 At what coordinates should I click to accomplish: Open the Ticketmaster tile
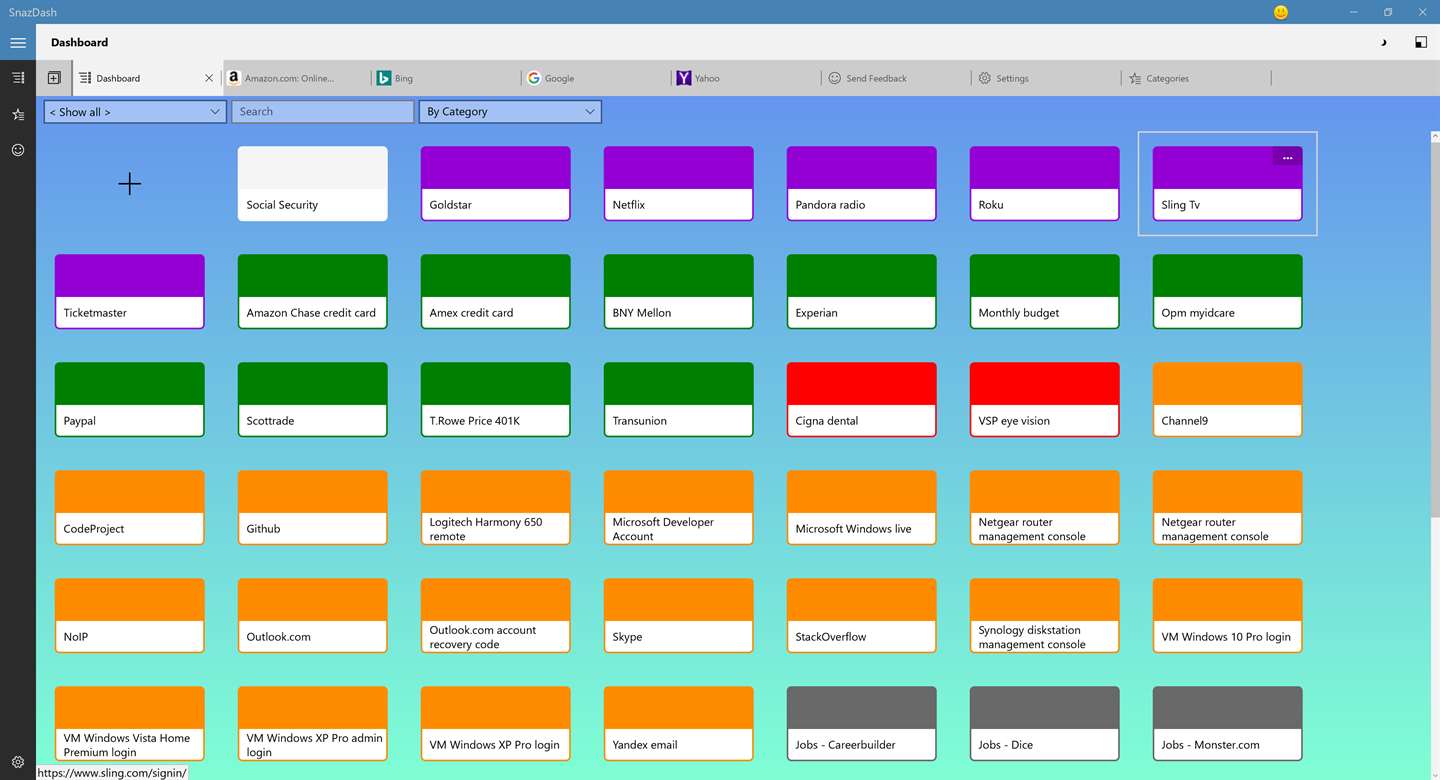130,292
